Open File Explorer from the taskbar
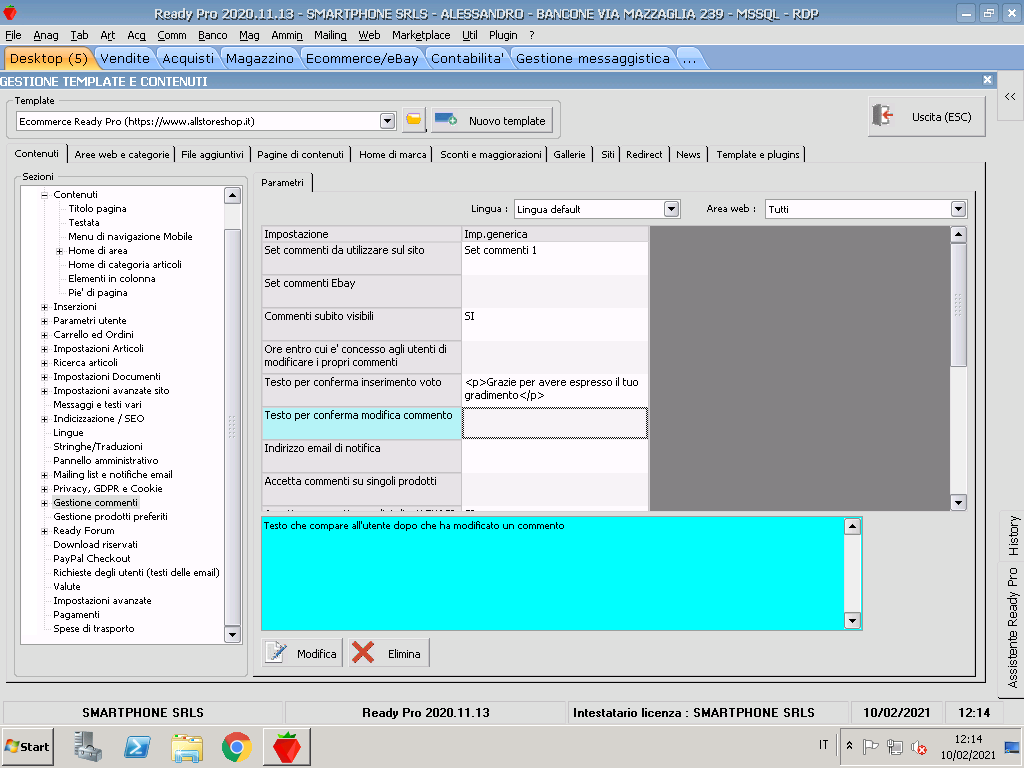The image size is (1024, 768). click(x=187, y=746)
